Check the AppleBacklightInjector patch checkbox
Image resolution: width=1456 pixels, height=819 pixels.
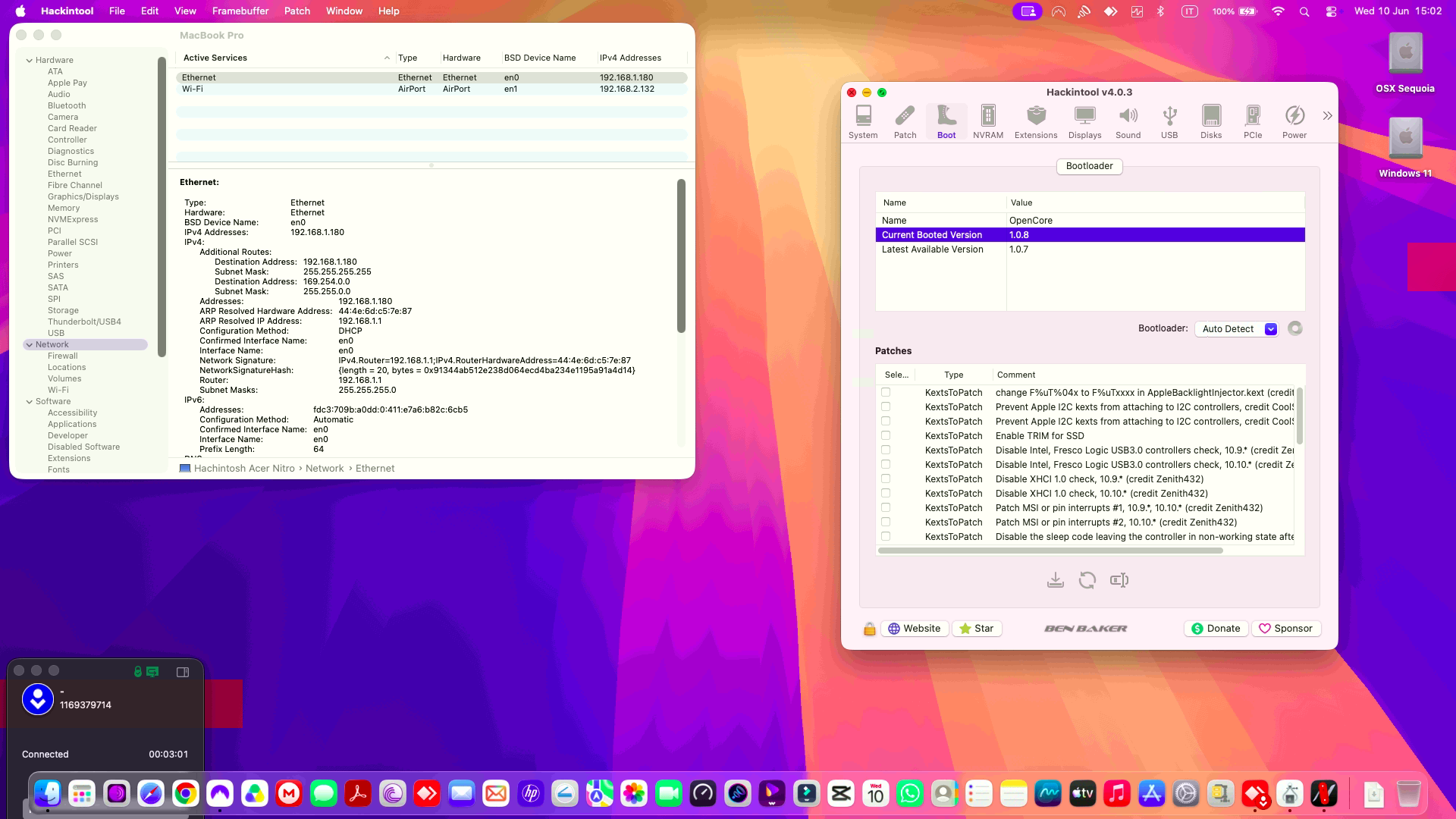pos(886,392)
